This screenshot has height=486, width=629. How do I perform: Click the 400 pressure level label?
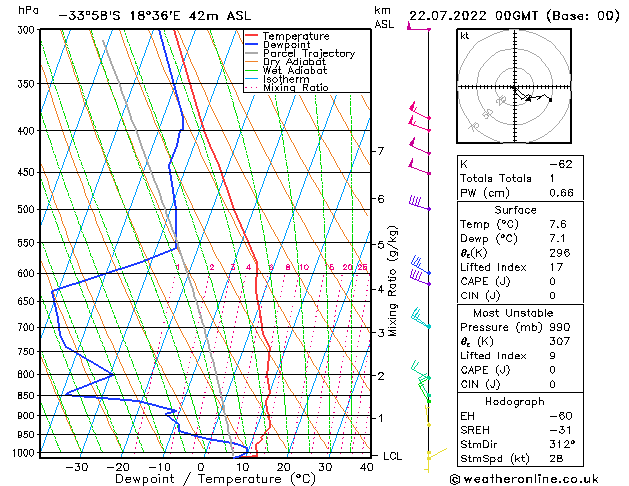(x=28, y=131)
